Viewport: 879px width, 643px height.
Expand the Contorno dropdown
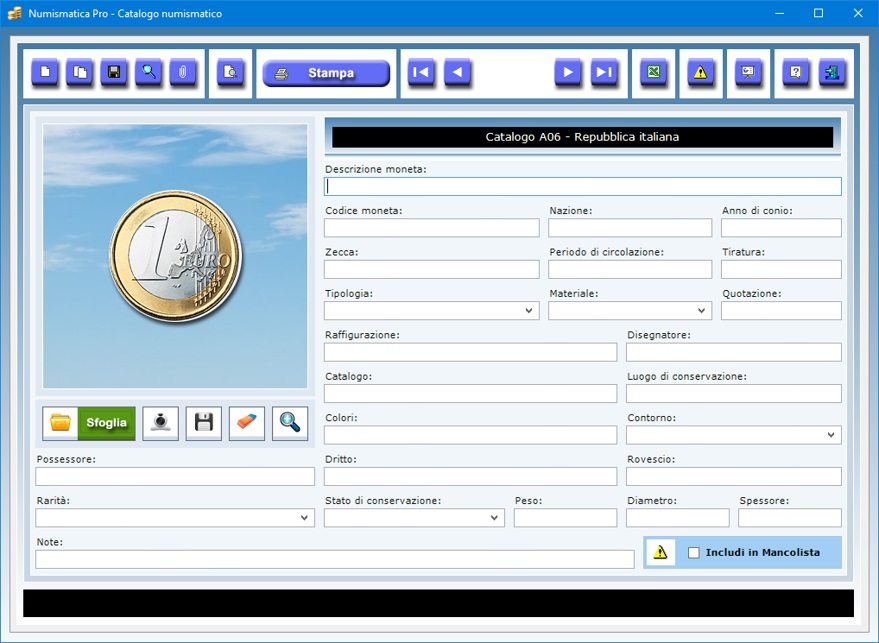(x=831, y=435)
